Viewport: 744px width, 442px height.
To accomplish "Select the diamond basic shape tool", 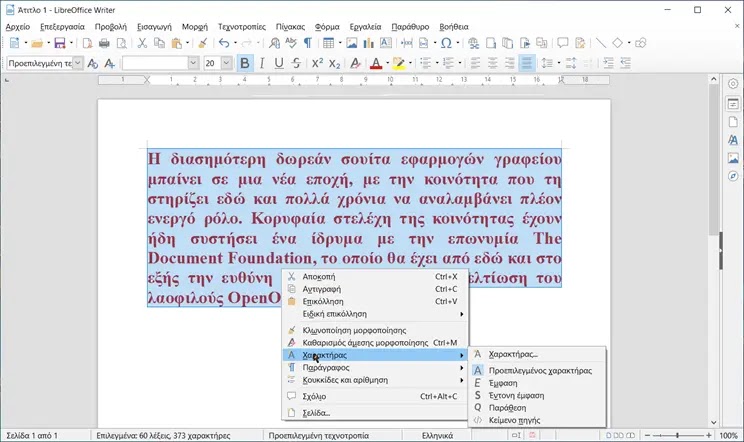I will point(617,43).
